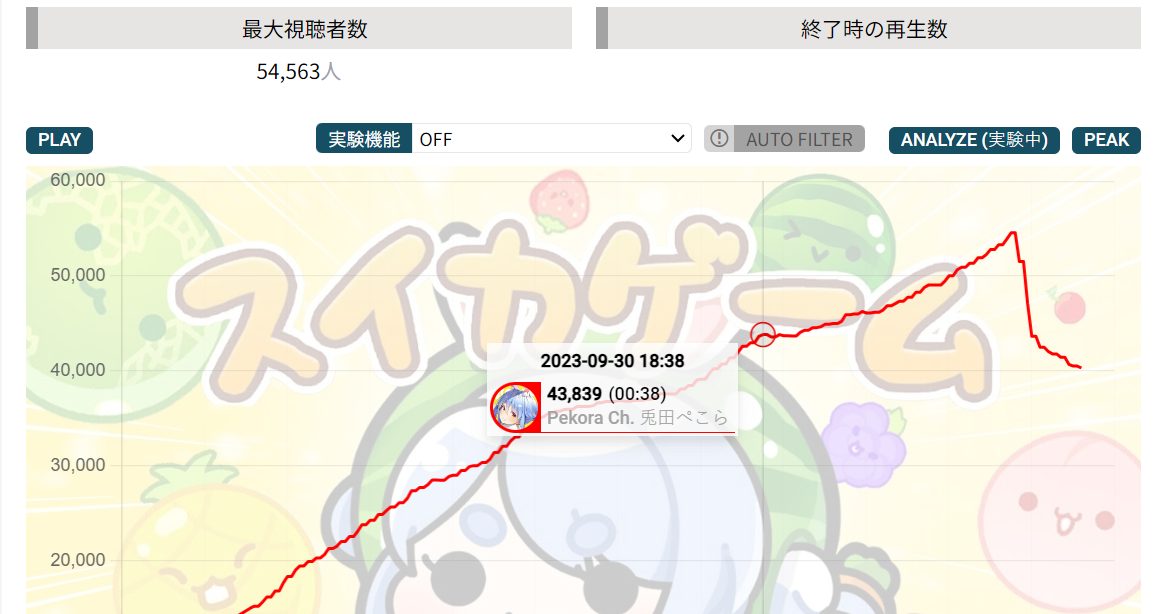Click the circle marker on the red line
1160x614 pixels.
(763, 335)
